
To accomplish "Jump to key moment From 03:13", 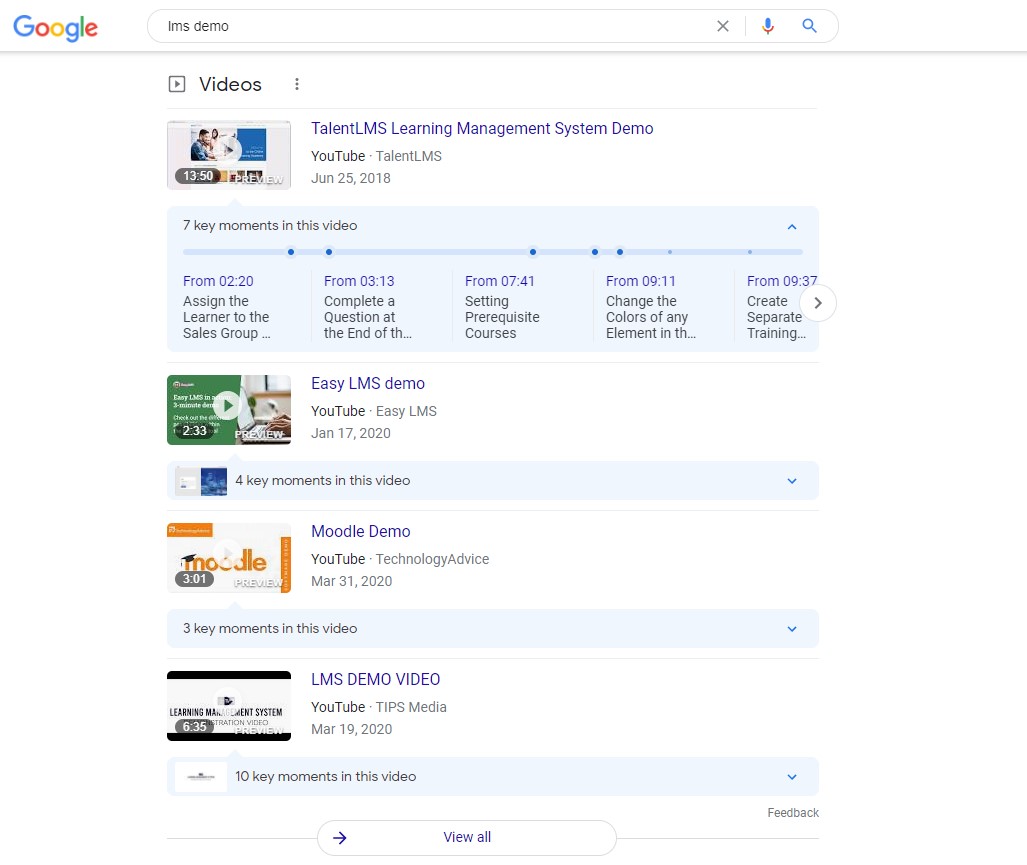I will coord(359,281).
